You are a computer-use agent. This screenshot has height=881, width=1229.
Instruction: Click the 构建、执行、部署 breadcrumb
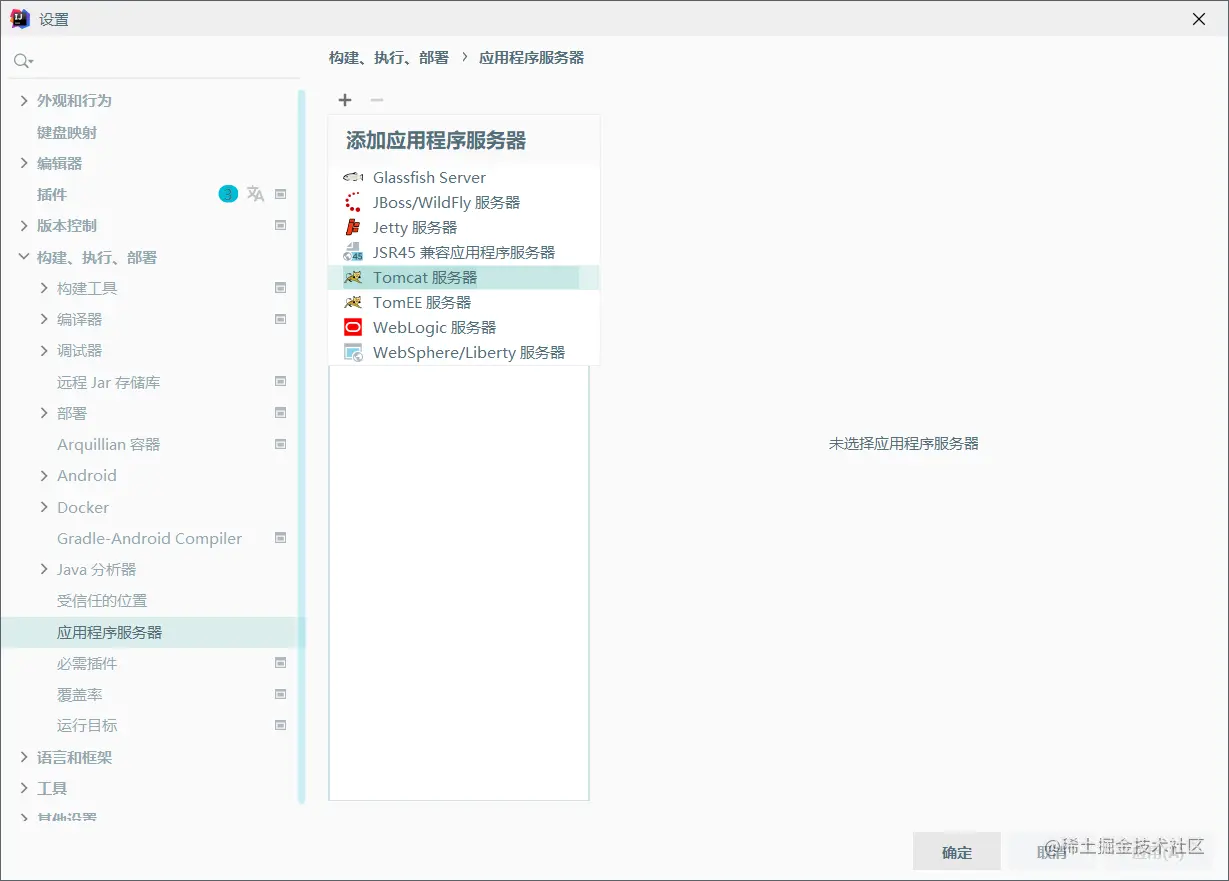389,58
